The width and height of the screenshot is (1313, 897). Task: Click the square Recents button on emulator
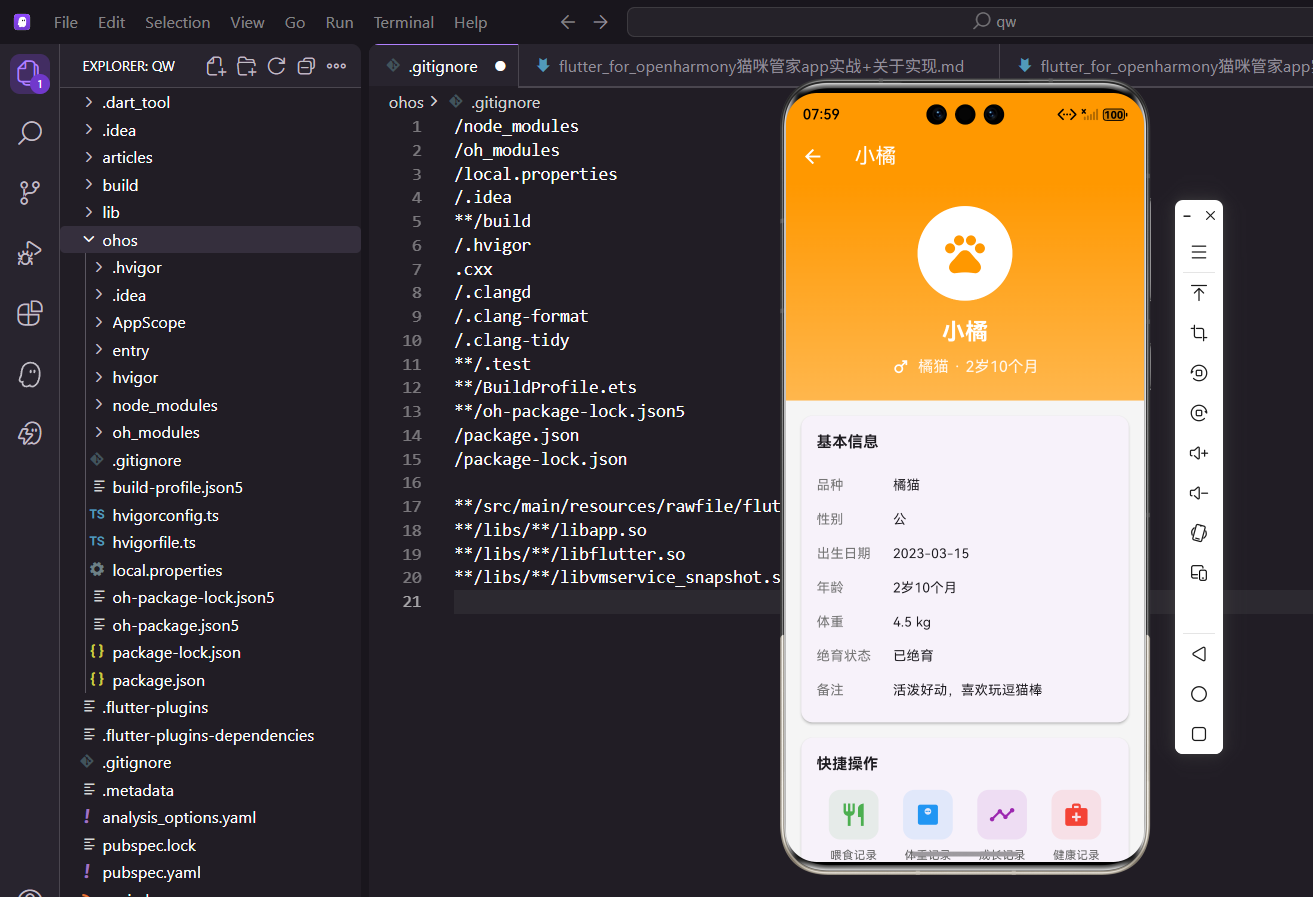[1199, 734]
